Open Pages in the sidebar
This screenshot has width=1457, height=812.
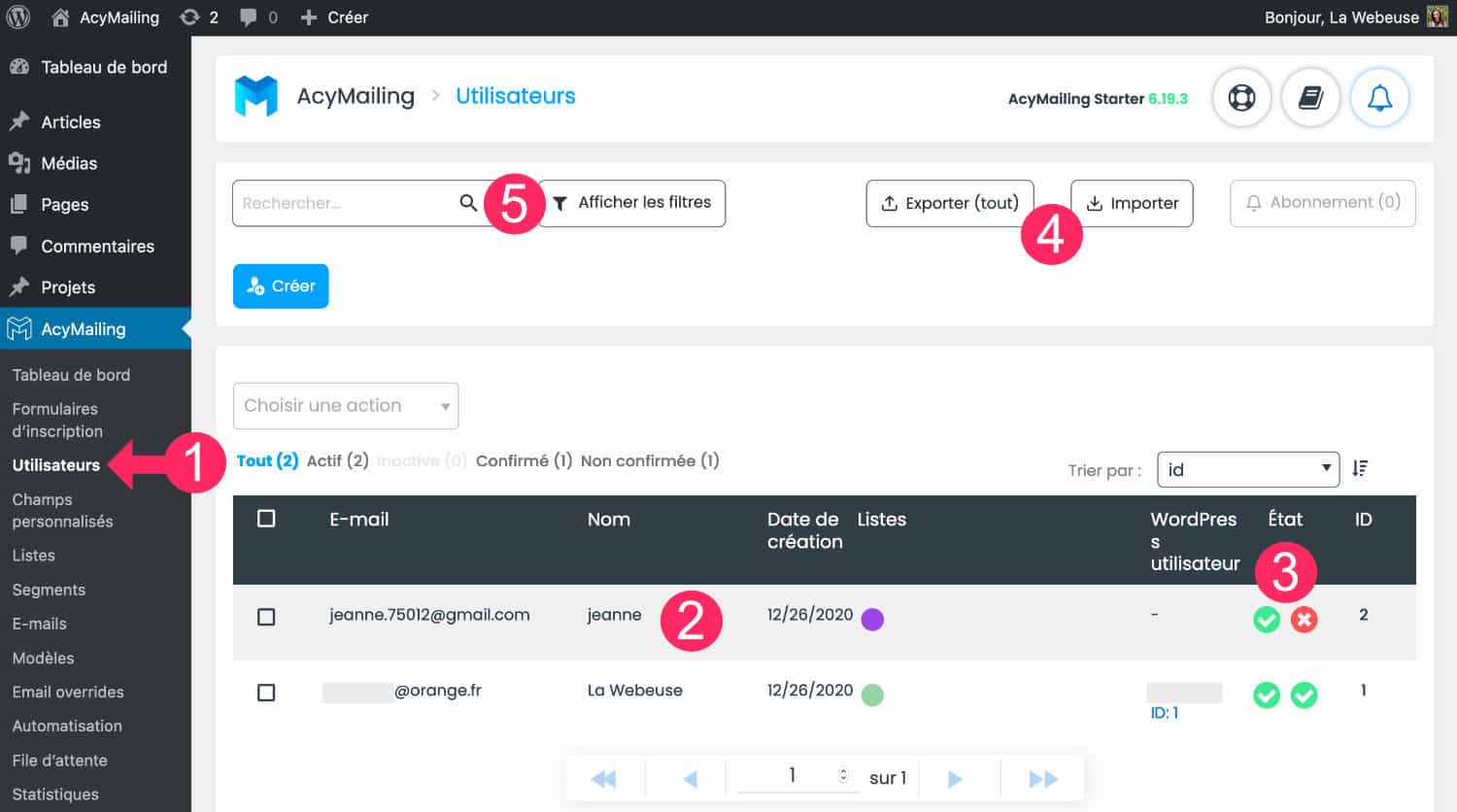pyautogui.click(x=95, y=204)
